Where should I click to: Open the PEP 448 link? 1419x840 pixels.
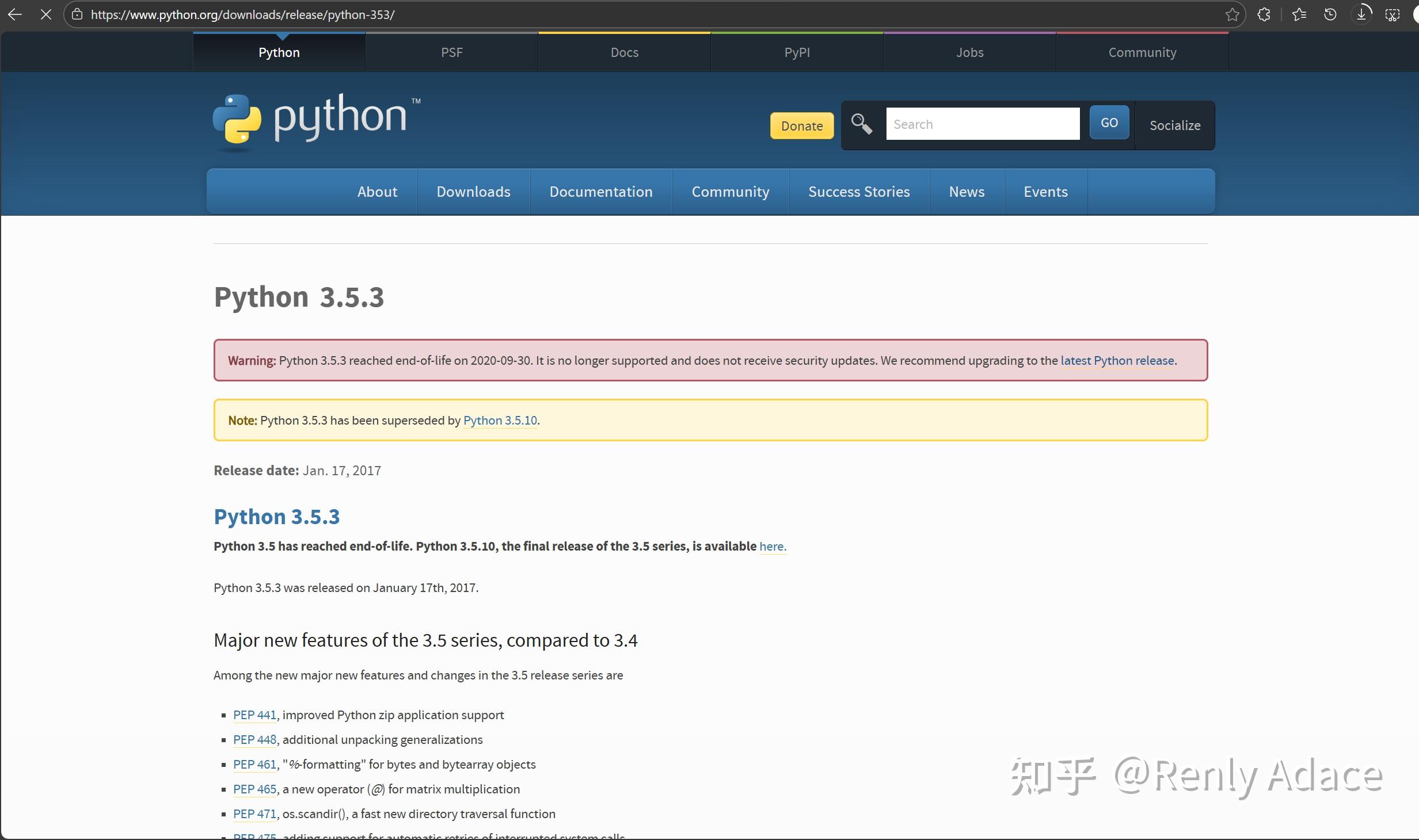click(254, 740)
